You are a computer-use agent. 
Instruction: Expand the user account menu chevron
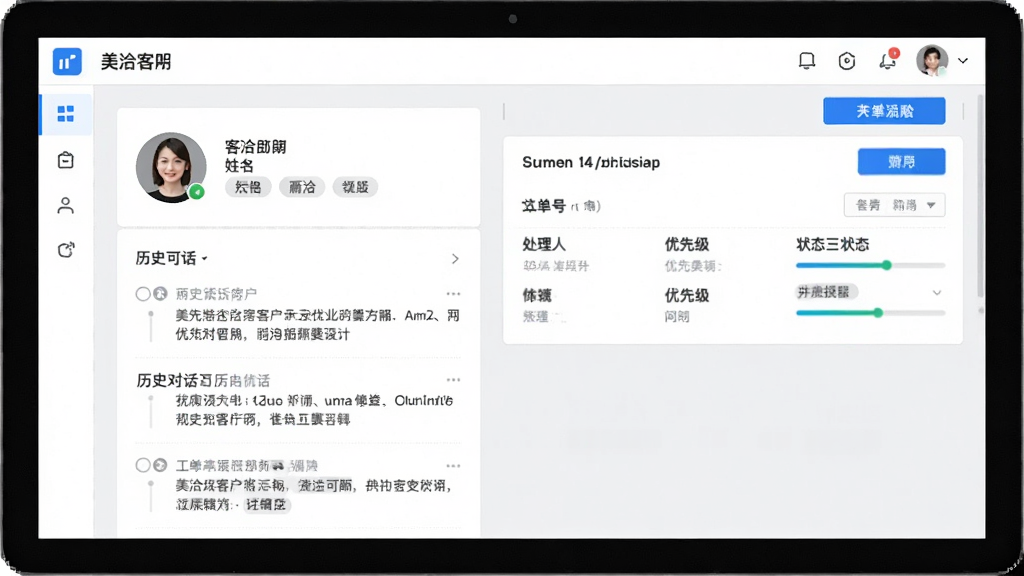(x=963, y=61)
